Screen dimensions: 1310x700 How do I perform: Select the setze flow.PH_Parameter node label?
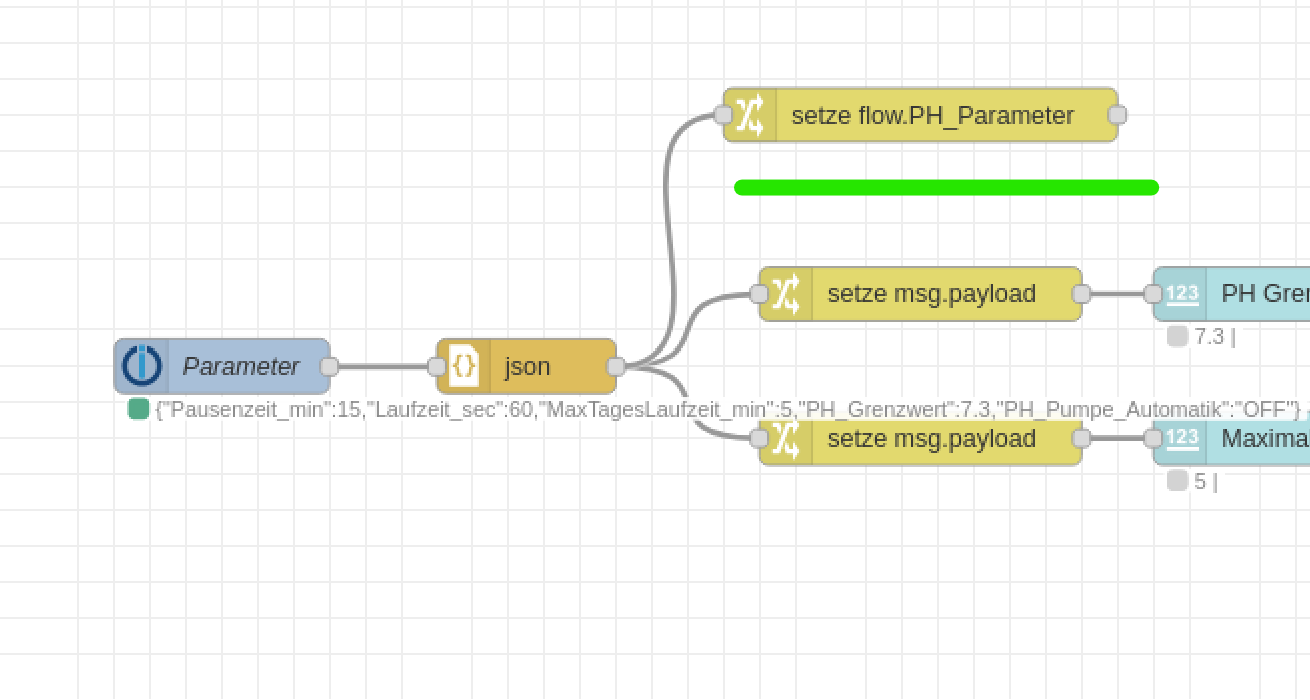pos(932,115)
